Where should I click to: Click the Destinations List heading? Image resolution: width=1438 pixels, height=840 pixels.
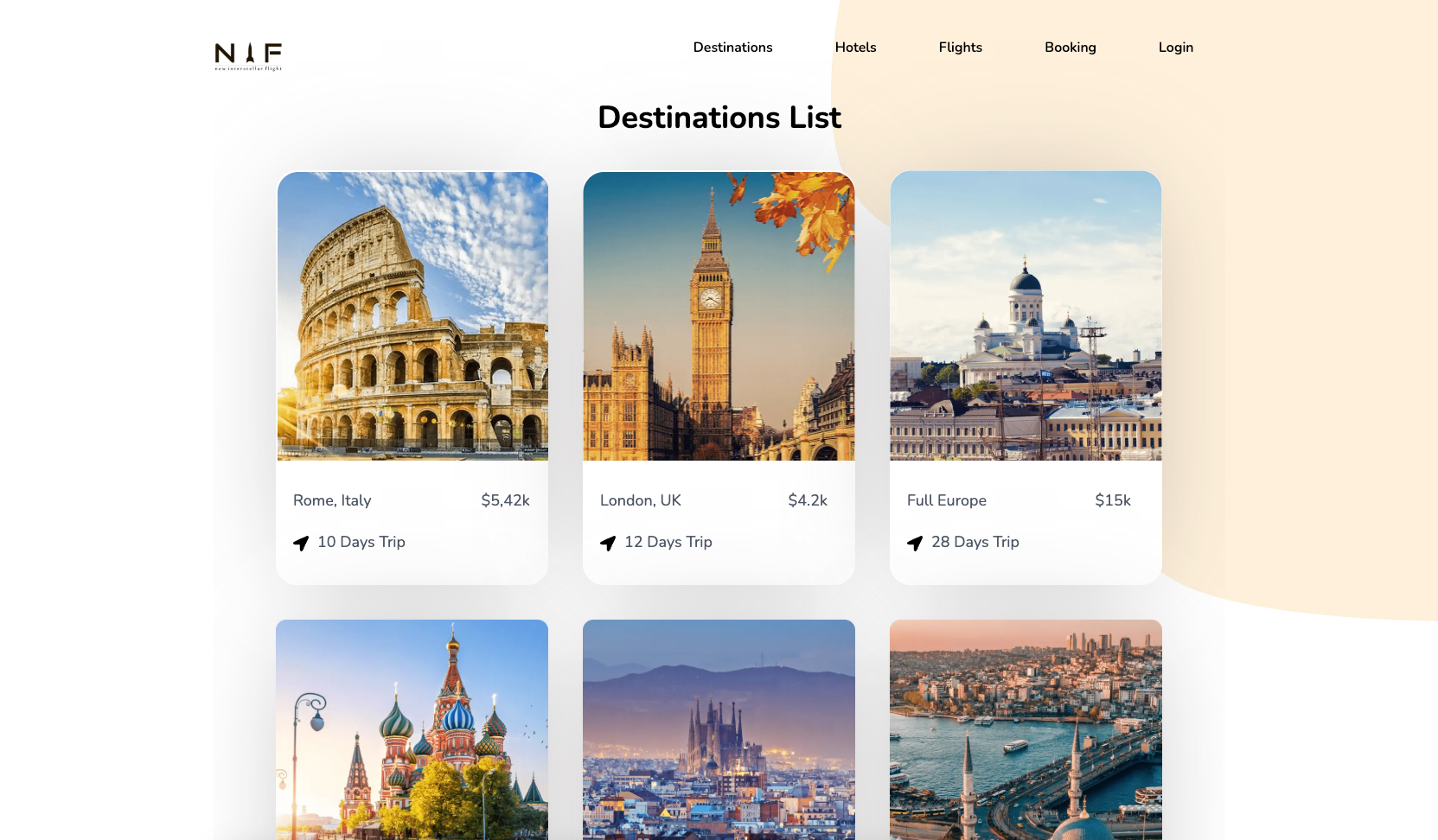[x=719, y=118]
